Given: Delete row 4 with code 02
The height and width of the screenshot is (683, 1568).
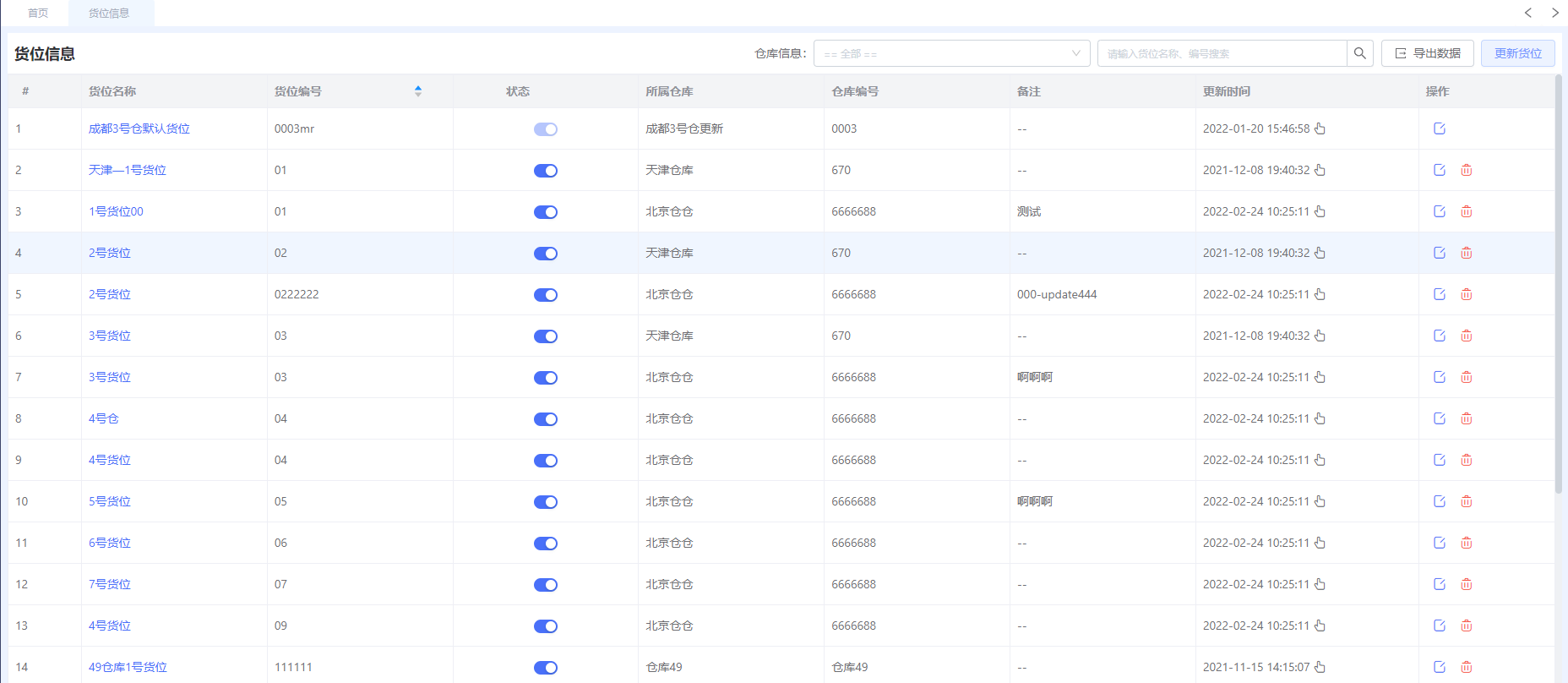Looking at the screenshot, I should [x=1467, y=253].
